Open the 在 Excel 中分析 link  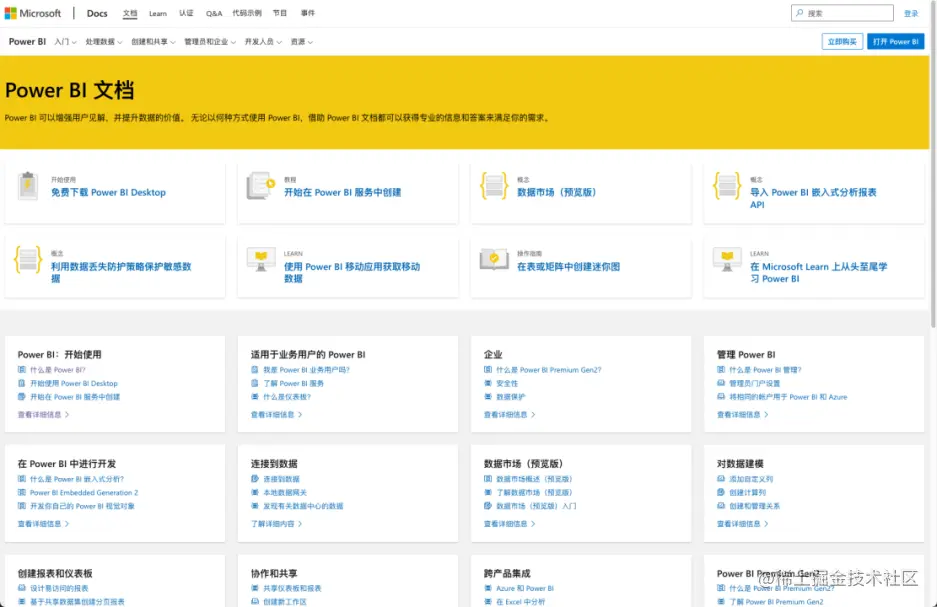[x=520, y=602]
